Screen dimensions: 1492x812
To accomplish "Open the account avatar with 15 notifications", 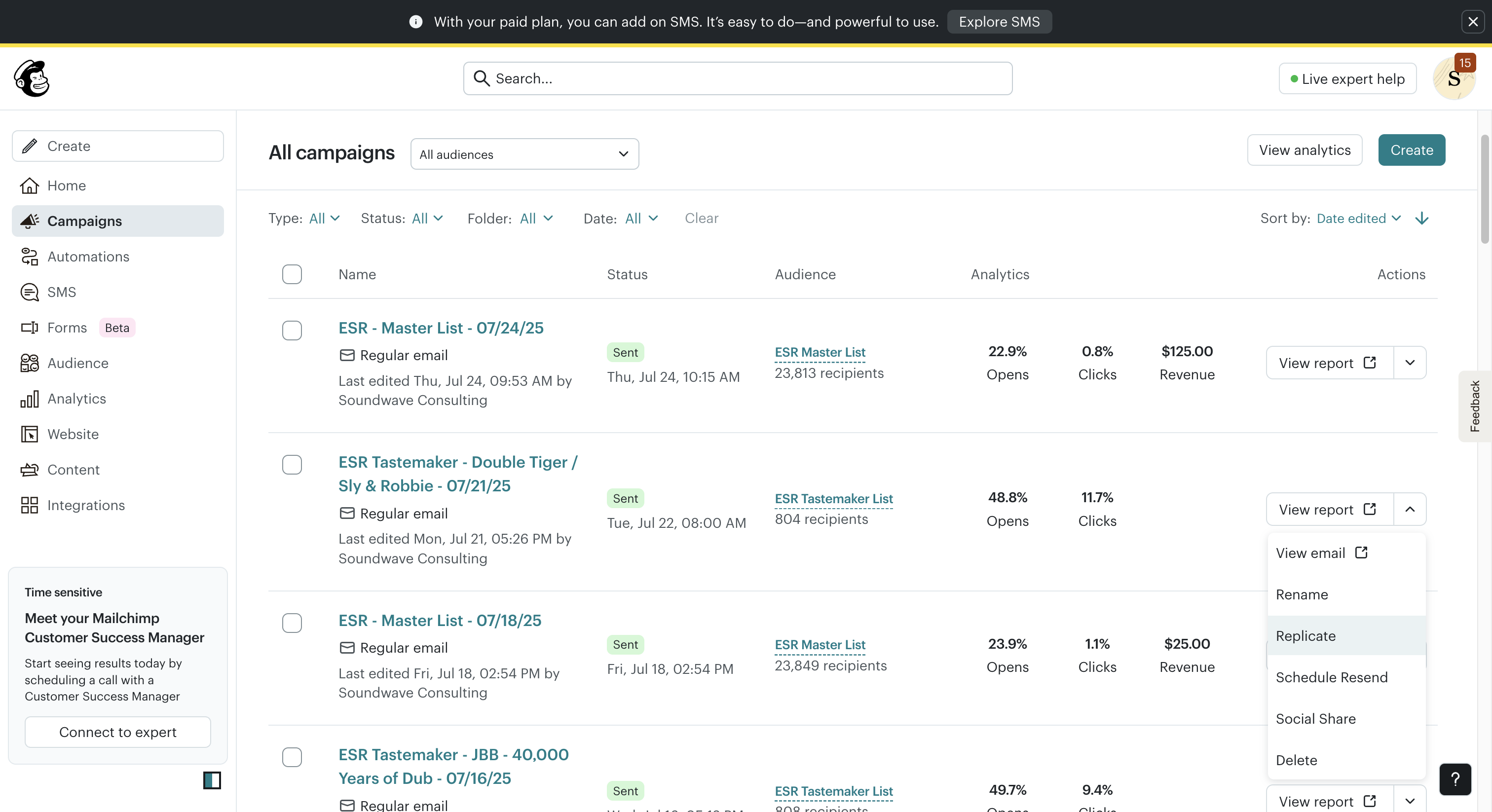I will point(1454,78).
